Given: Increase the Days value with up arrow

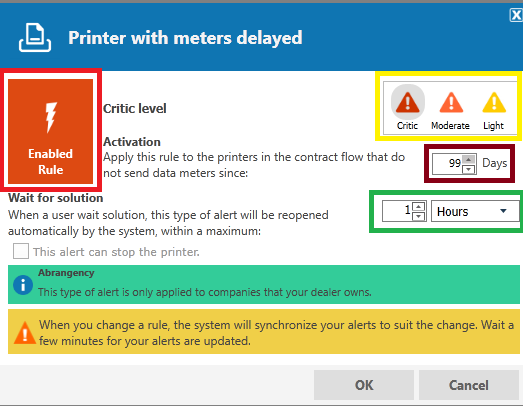Looking at the screenshot, I should point(469,159).
